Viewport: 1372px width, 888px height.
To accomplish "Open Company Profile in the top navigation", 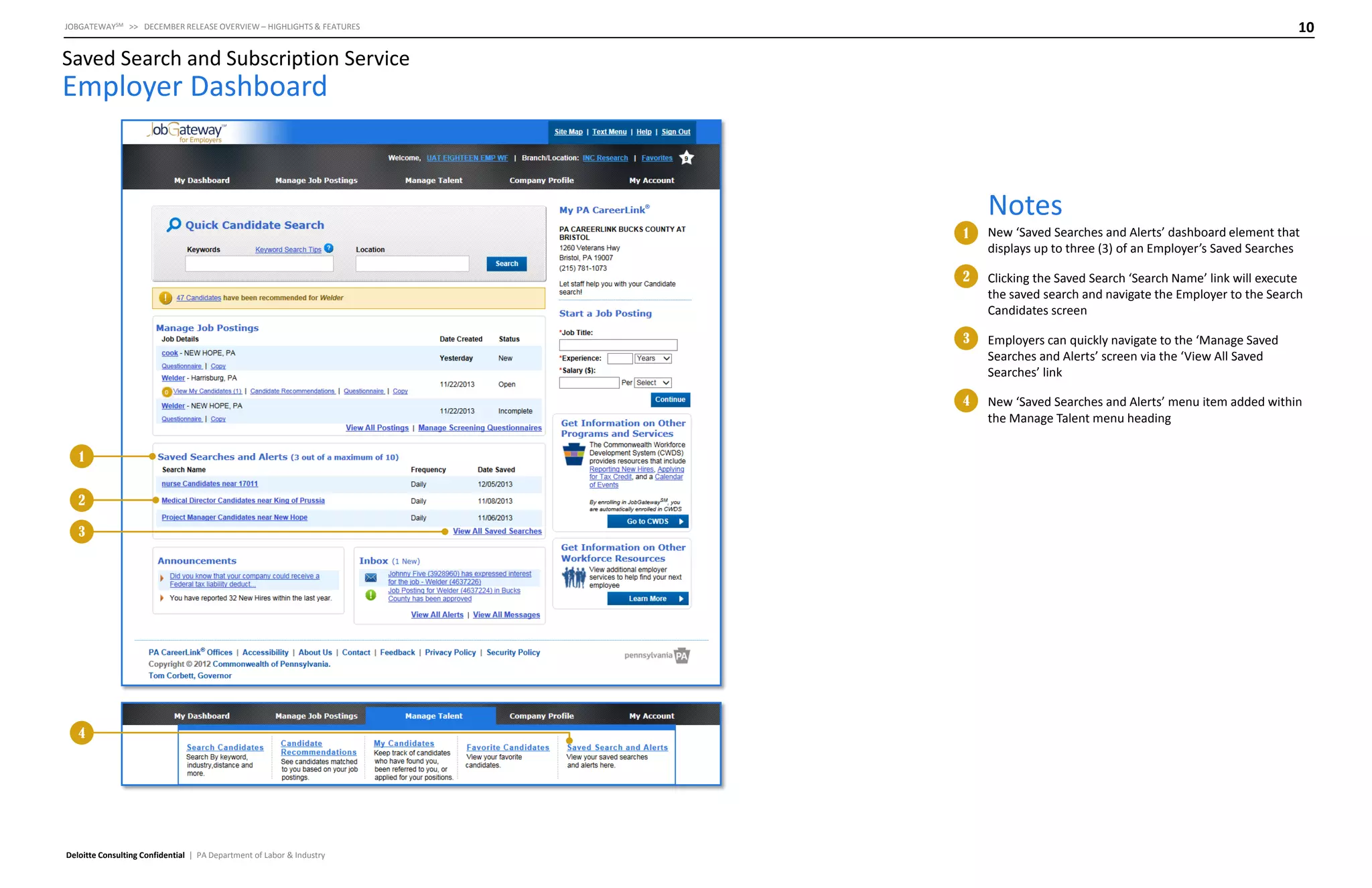I will click(541, 180).
